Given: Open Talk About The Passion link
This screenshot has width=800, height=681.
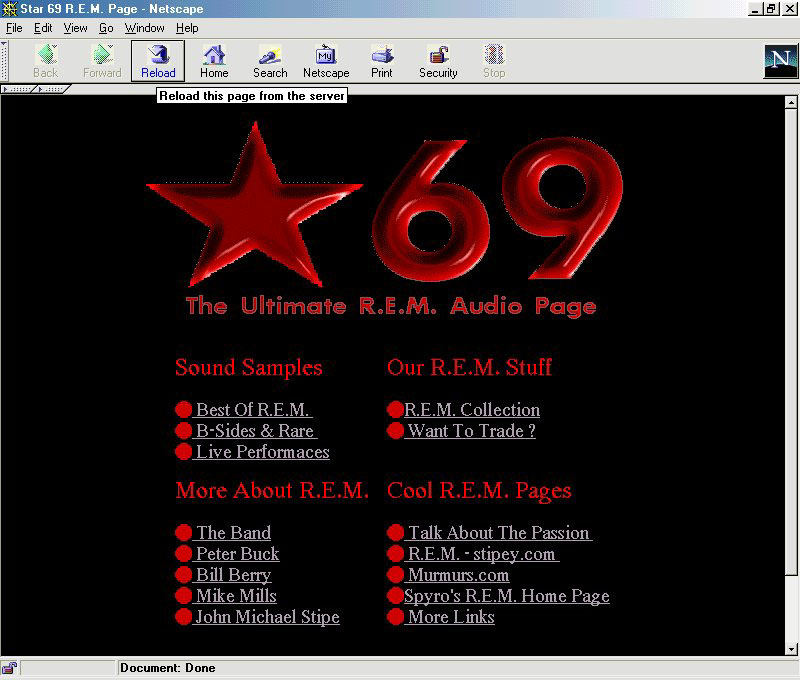Looking at the screenshot, I should click(498, 533).
